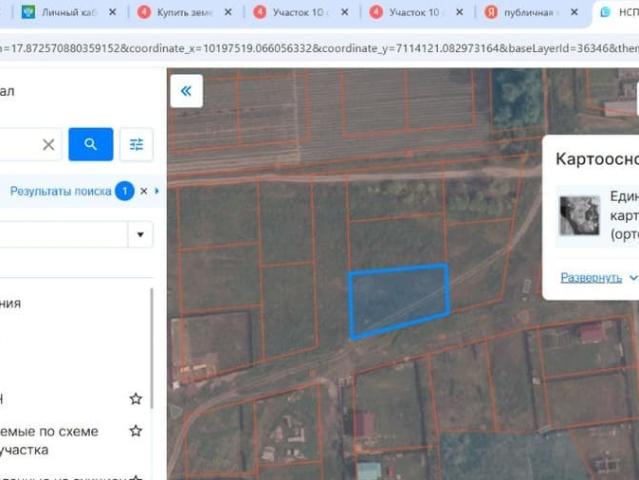Viewport: 639px width, 480px height.
Task: Open the dropdown arrow below search results
Action: [140, 234]
